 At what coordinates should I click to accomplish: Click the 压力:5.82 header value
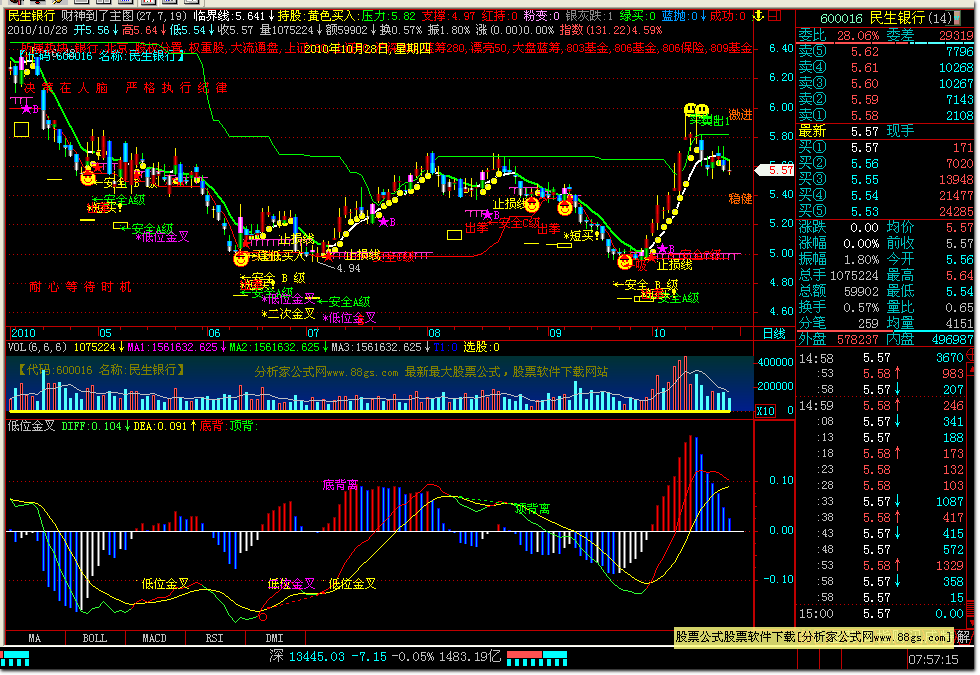pyautogui.click(x=388, y=16)
